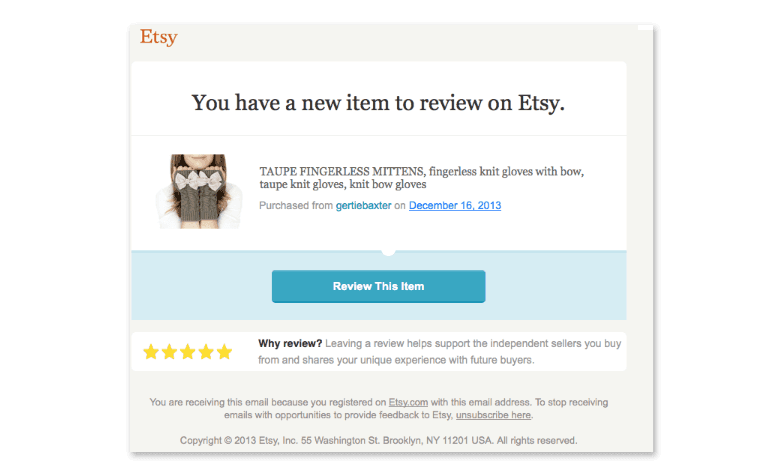Click the unsubscribe here link
Image resolution: width=770 pixels, height=473 pixels.
tap(493, 415)
